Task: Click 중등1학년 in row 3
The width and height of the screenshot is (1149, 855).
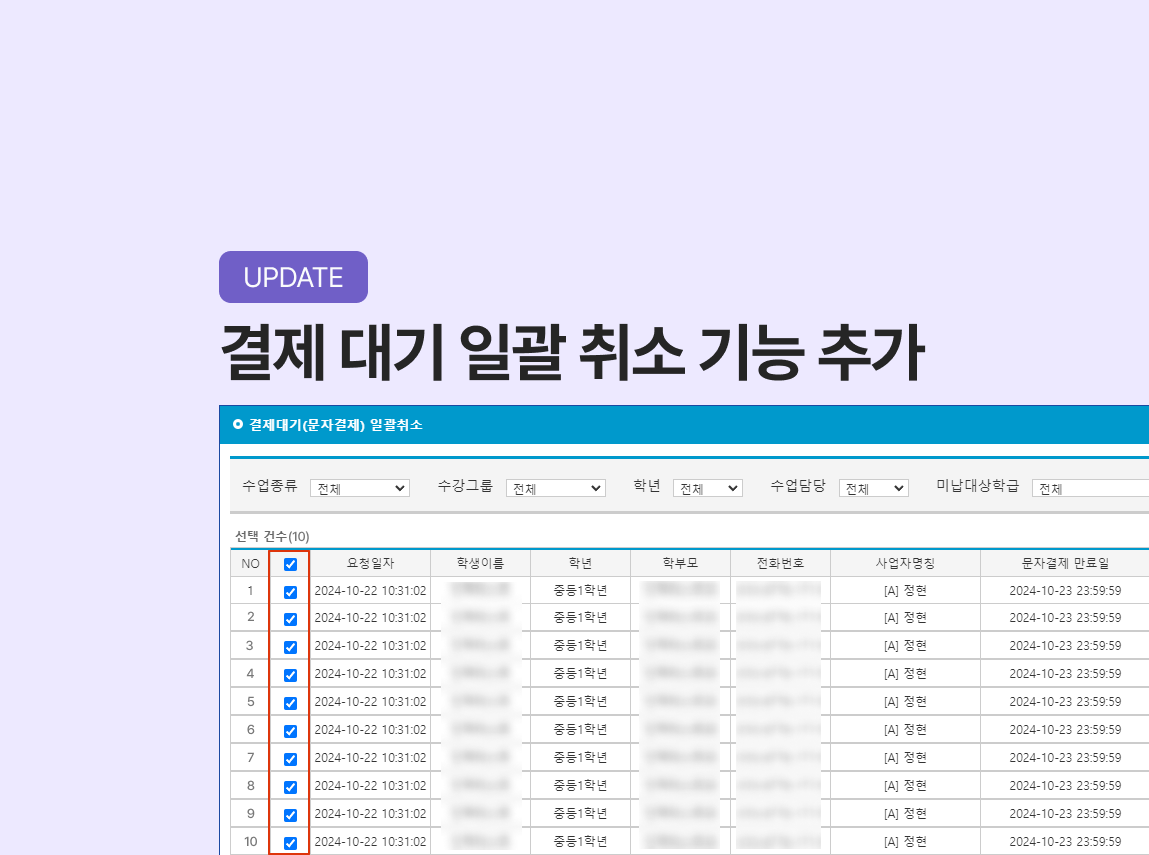Action: coord(580,645)
